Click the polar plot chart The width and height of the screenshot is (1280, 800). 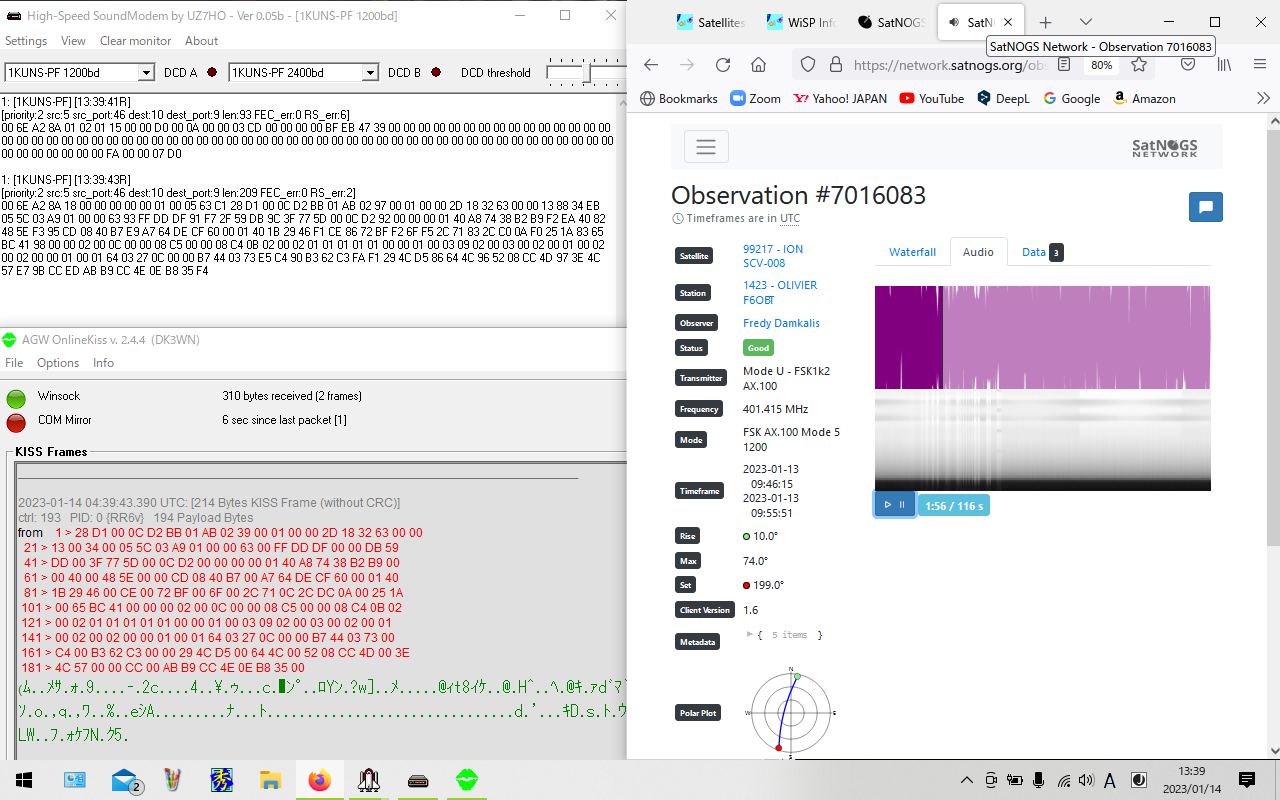coord(791,712)
